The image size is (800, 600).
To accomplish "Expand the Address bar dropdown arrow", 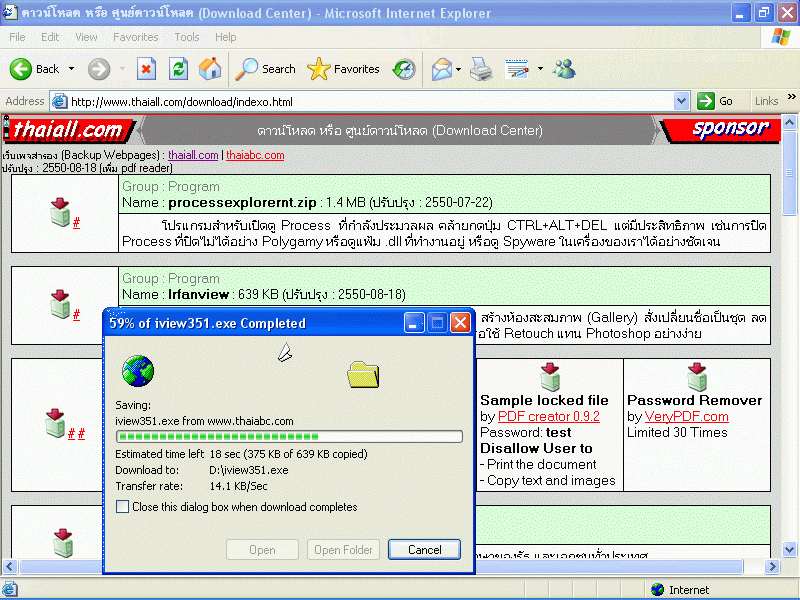I will click(682, 101).
